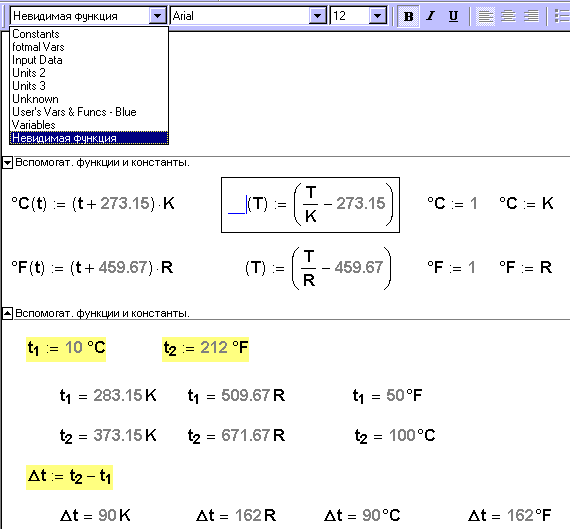Click the yellow highlighted t1 := 10 °C region
Screen dimensions: 570x529
[x=66, y=349]
